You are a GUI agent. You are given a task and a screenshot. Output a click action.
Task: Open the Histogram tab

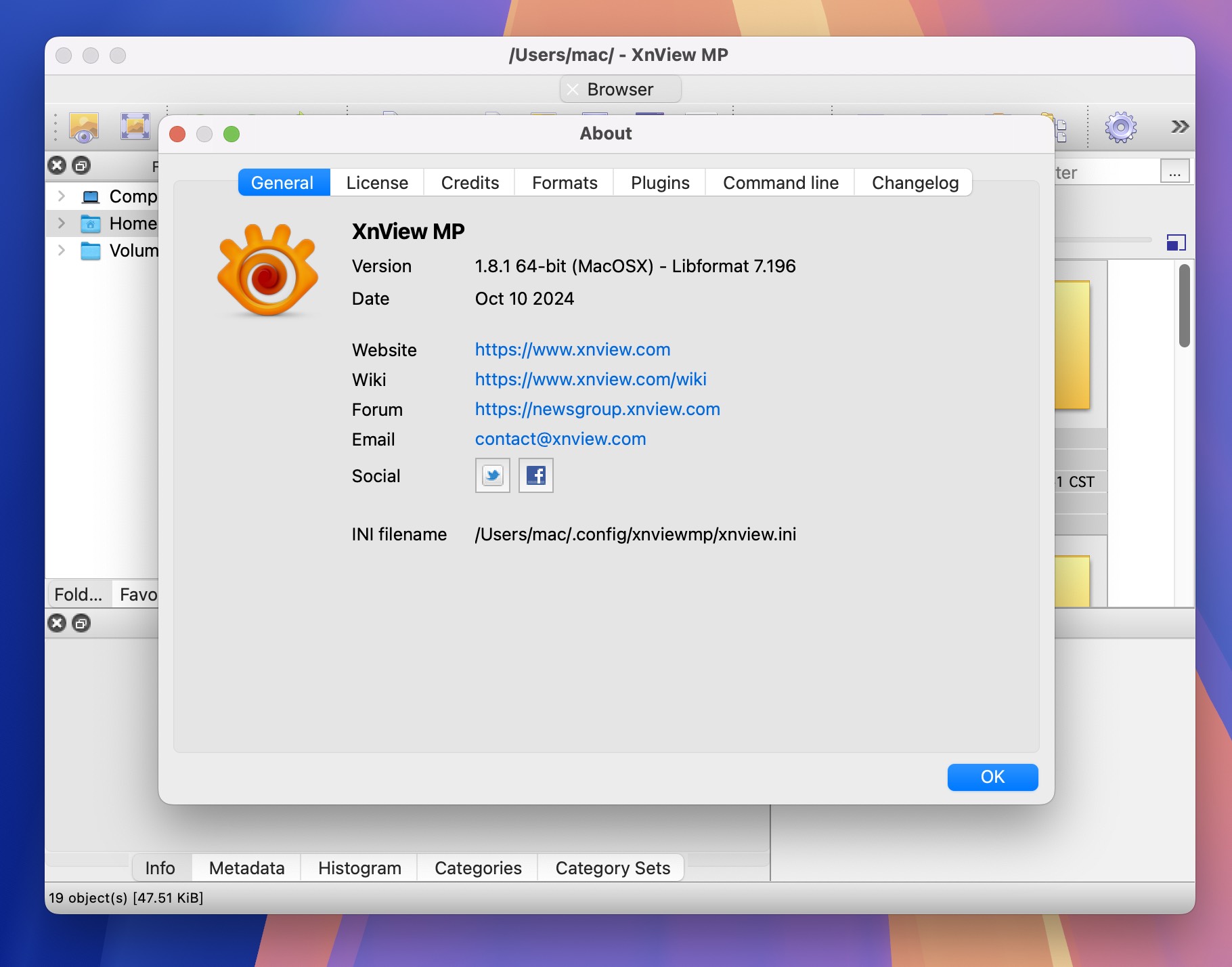(x=359, y=868)
